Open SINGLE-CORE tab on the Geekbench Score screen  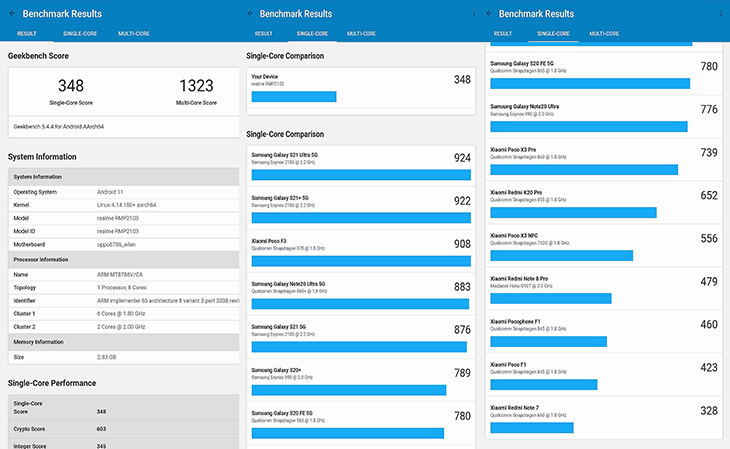click(80, 34)
